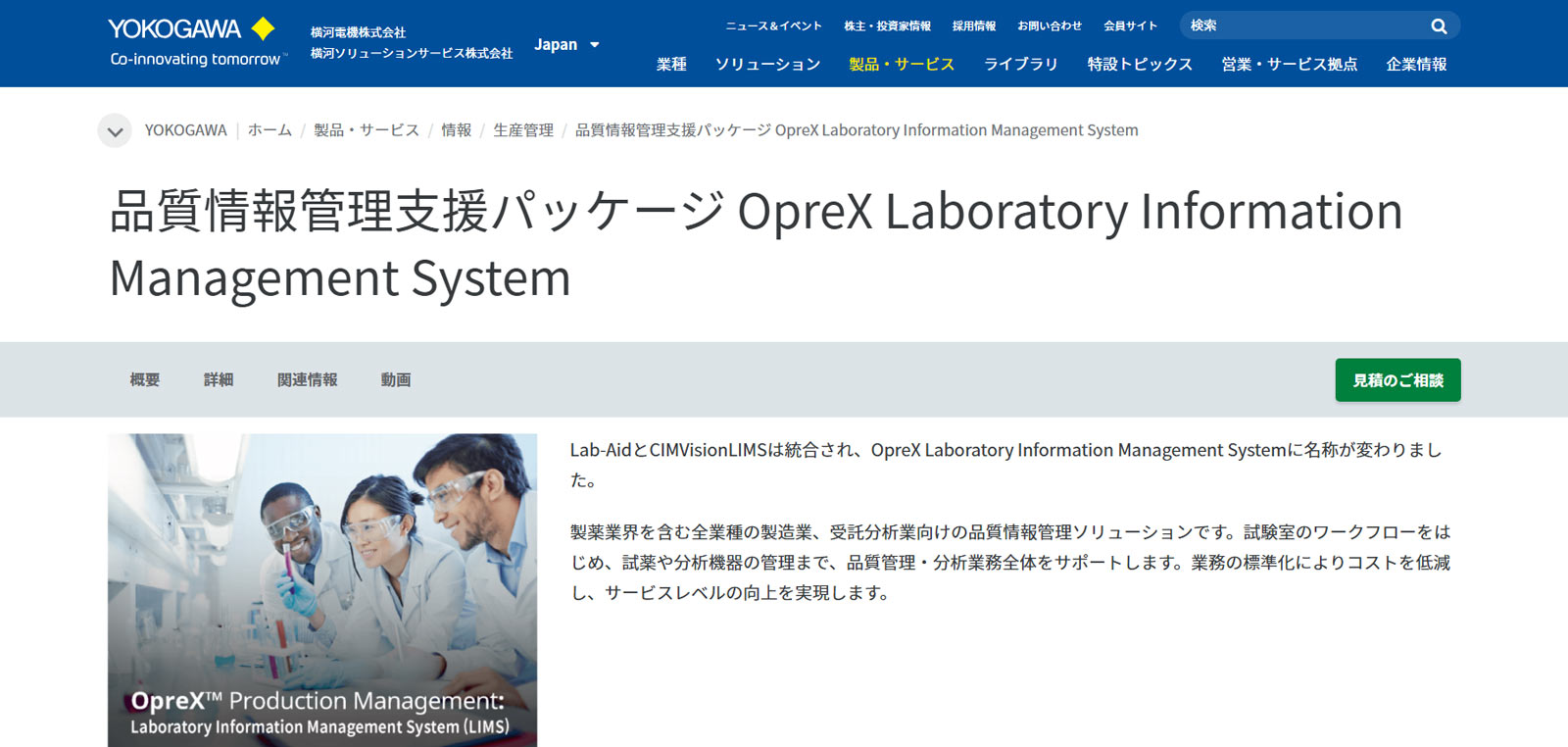The image size is (1568, 747).
Task: Click 生産管理 breadcrumb link
Action: coord(523,130)
